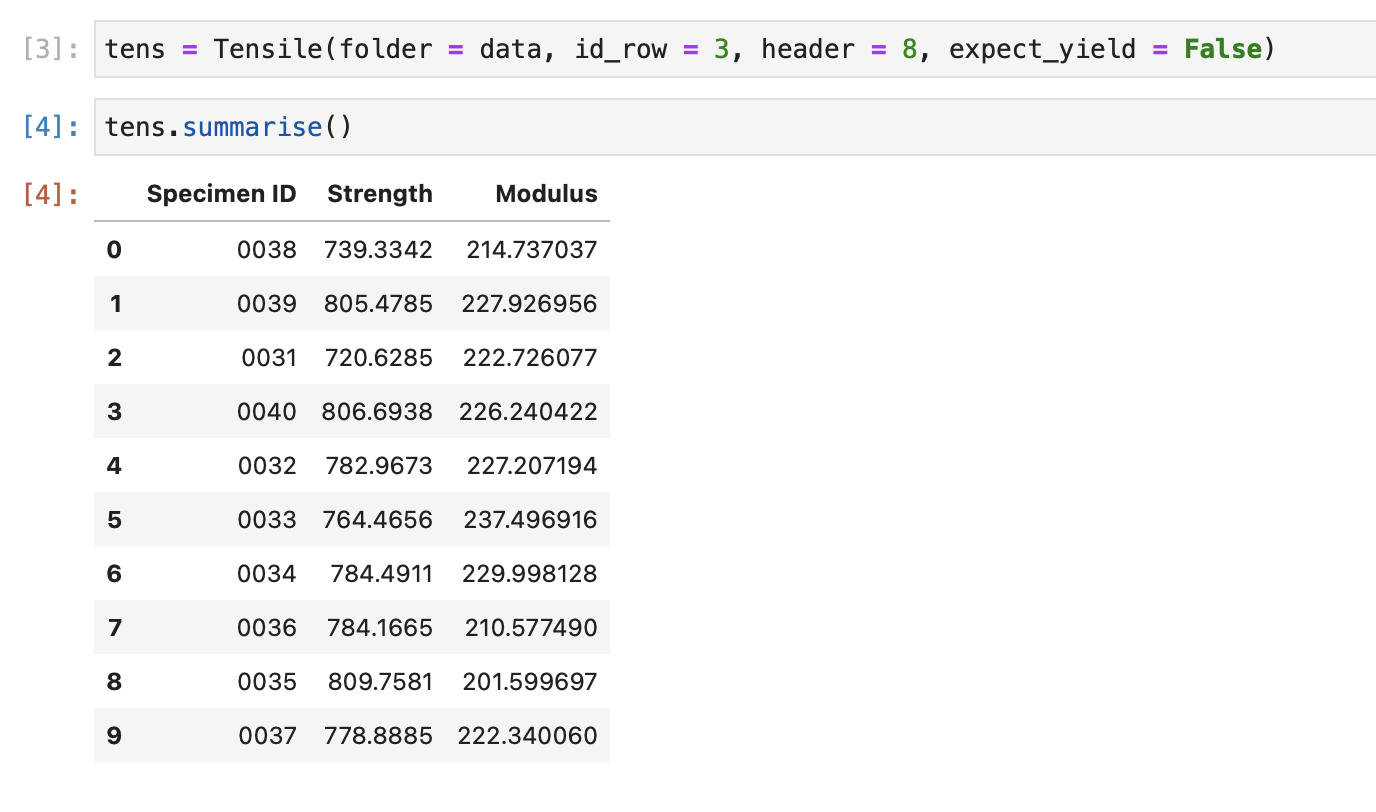
Task: Click the Strength column header
Action: click(380, 194)
